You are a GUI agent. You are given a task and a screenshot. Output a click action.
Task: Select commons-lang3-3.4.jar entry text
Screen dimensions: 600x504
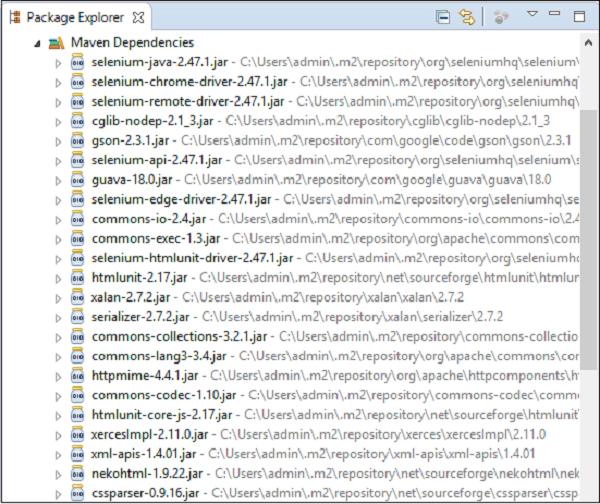coord(159,356)
